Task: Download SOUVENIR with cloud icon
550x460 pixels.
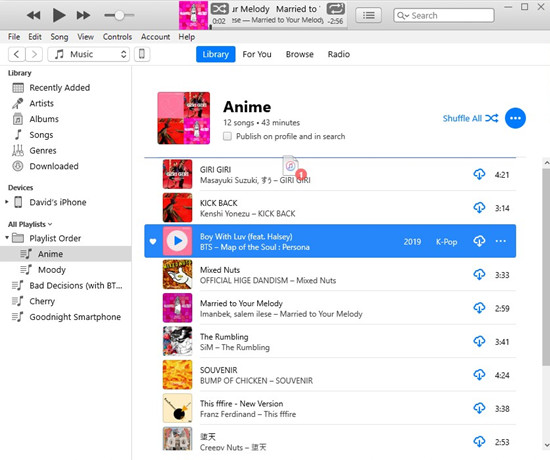Action: coord(479,374)
